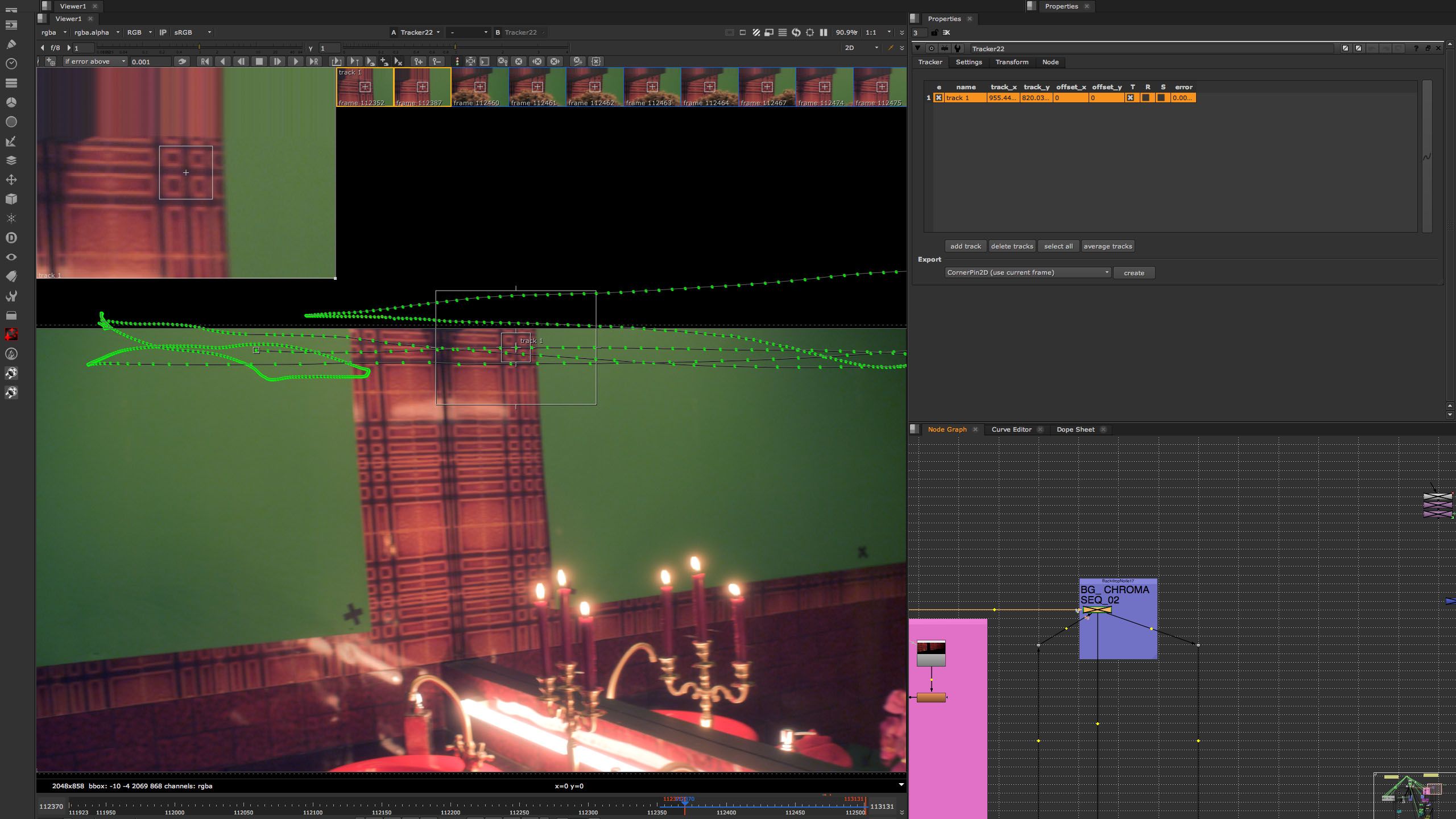Click remove keyframe tracker icon

click(437, 61)
